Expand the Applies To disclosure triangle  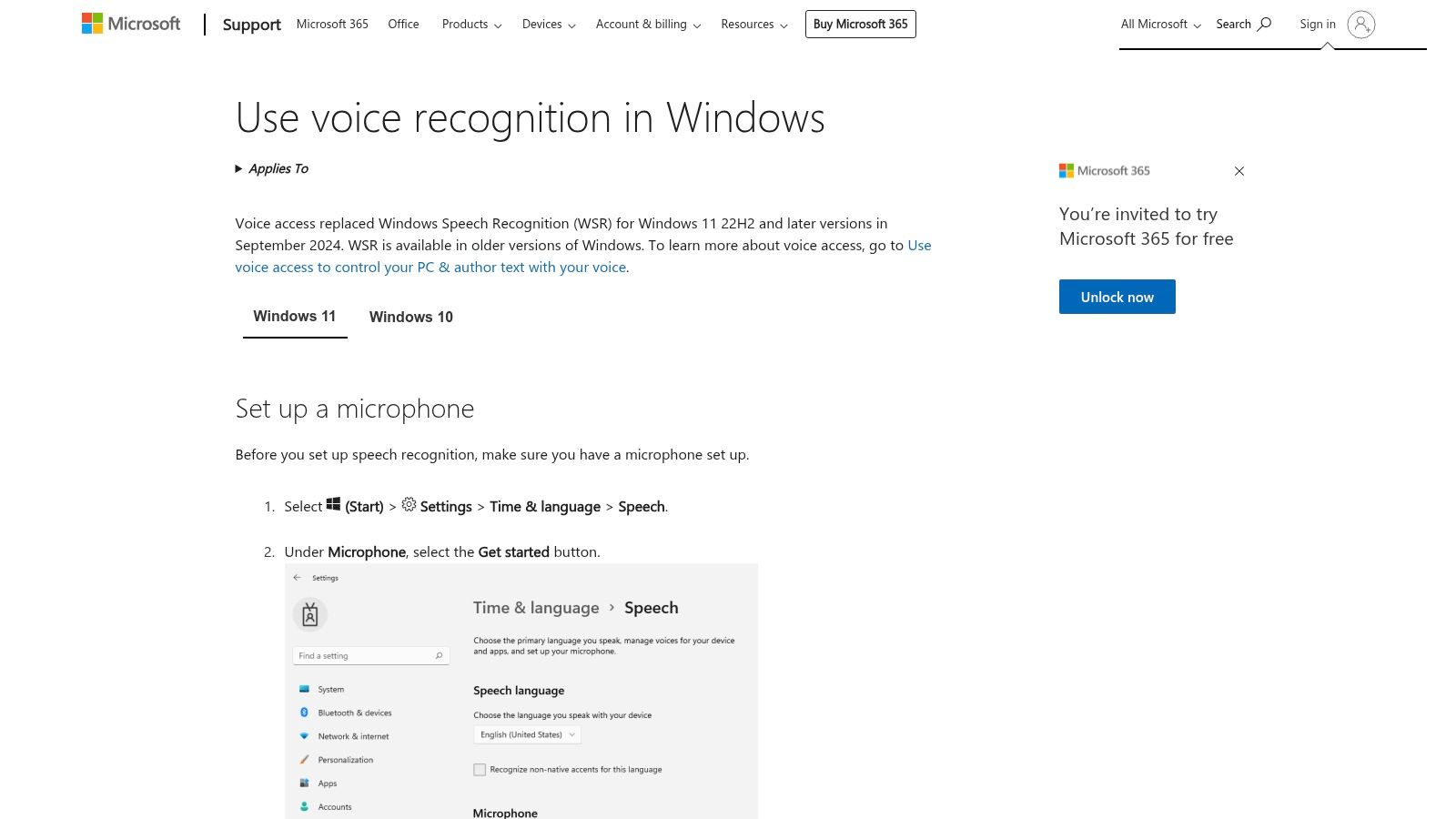[238, 168]
